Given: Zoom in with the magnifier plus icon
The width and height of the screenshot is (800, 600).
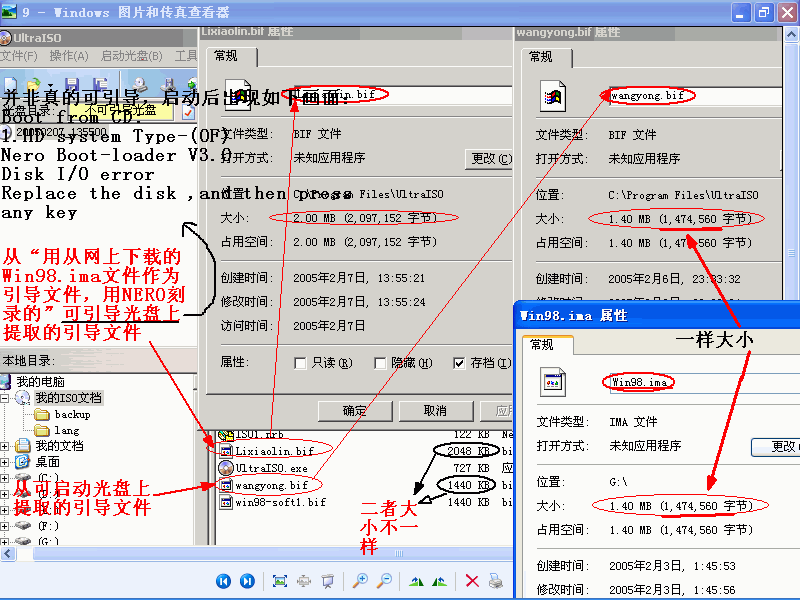Looking at the screenshot, I should 360,581.
